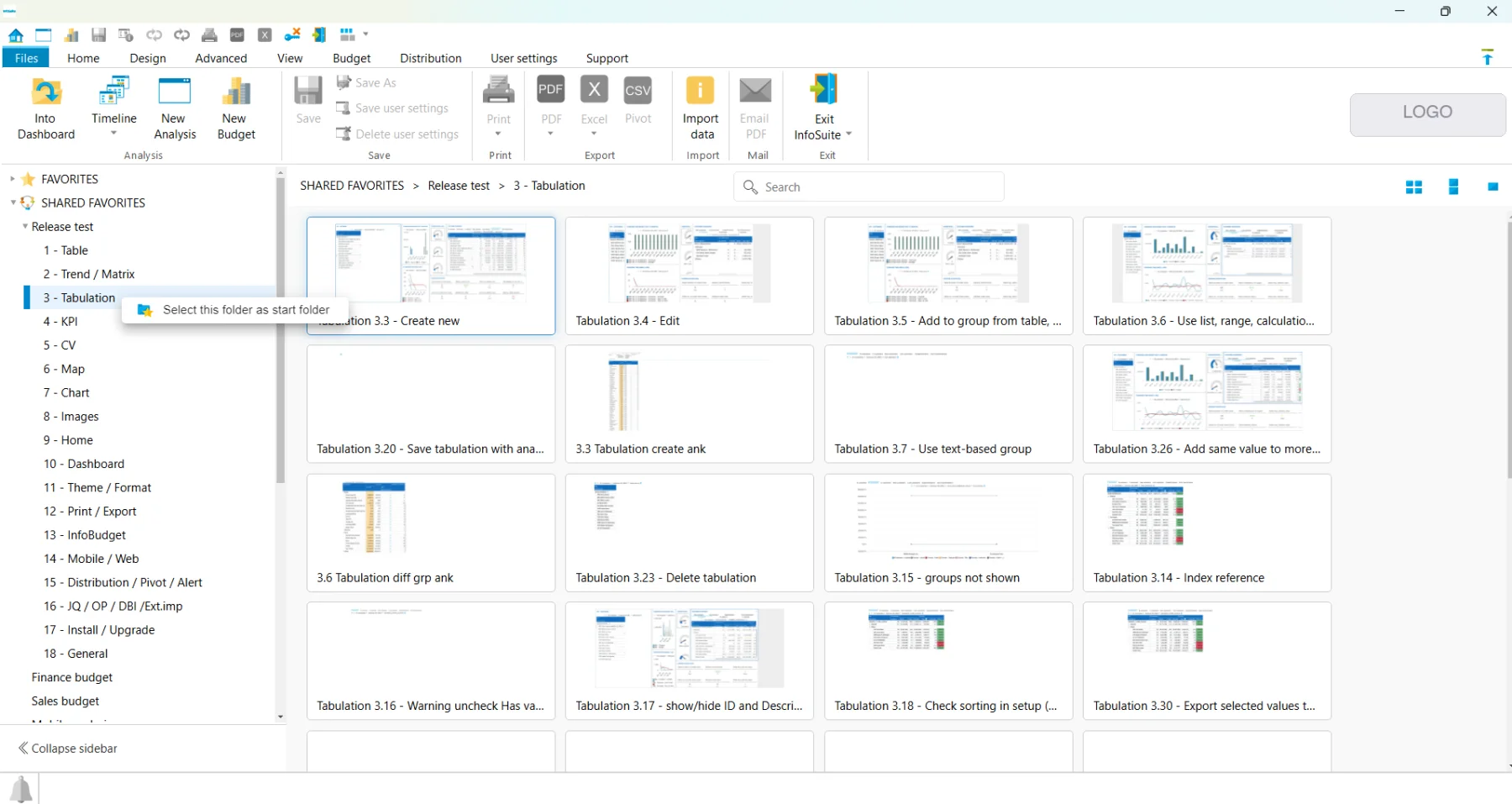Click Import data in the ribbon
The width and height of the screenshot is (1512, 804).
701,109
